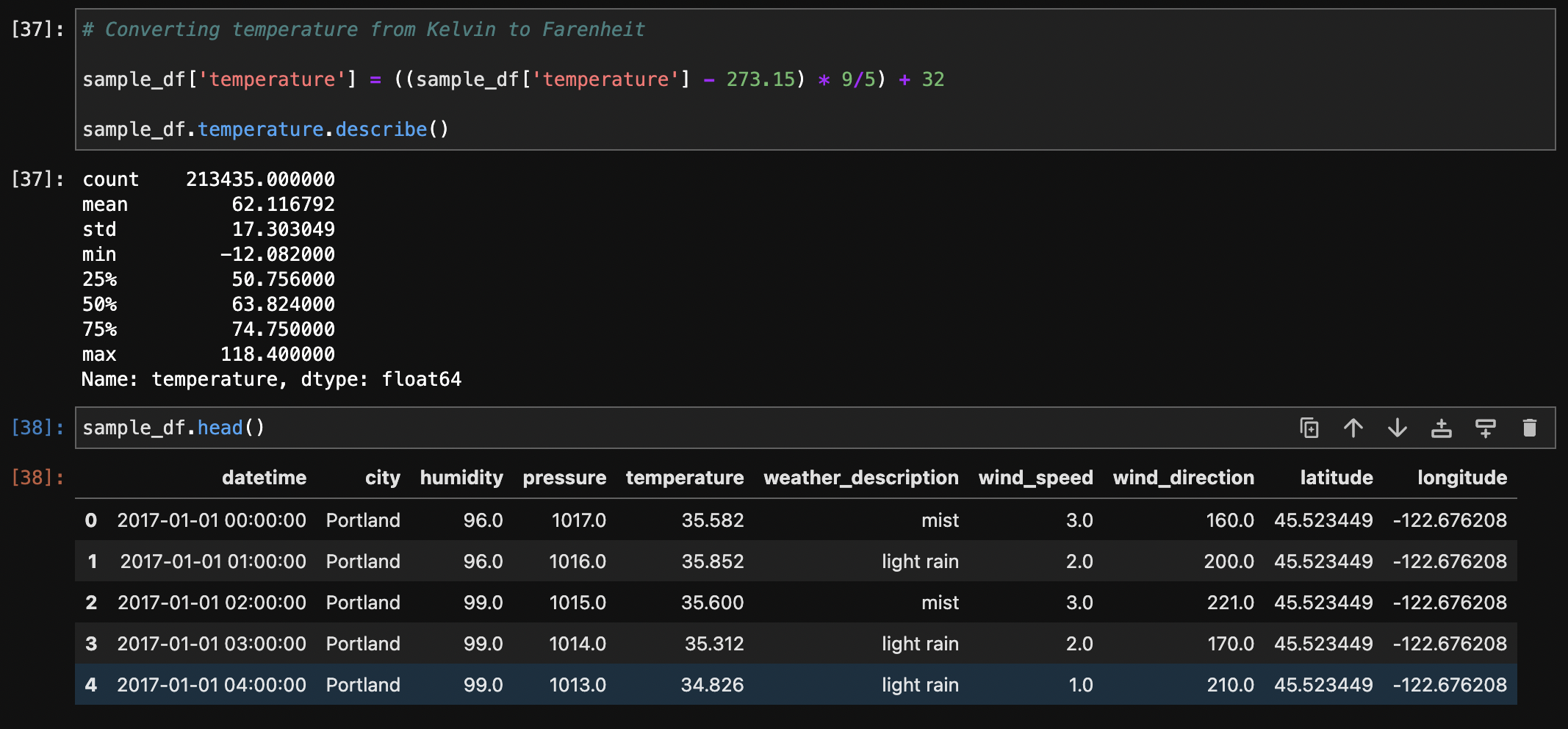This screenshot has width=1568, height=729.
Task: Click wind_direction value 160.0
Action: point(1230,520)
